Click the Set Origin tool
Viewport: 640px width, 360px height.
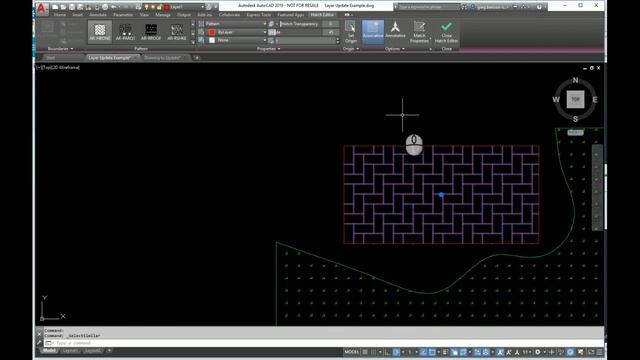click(x=351, y=32)
